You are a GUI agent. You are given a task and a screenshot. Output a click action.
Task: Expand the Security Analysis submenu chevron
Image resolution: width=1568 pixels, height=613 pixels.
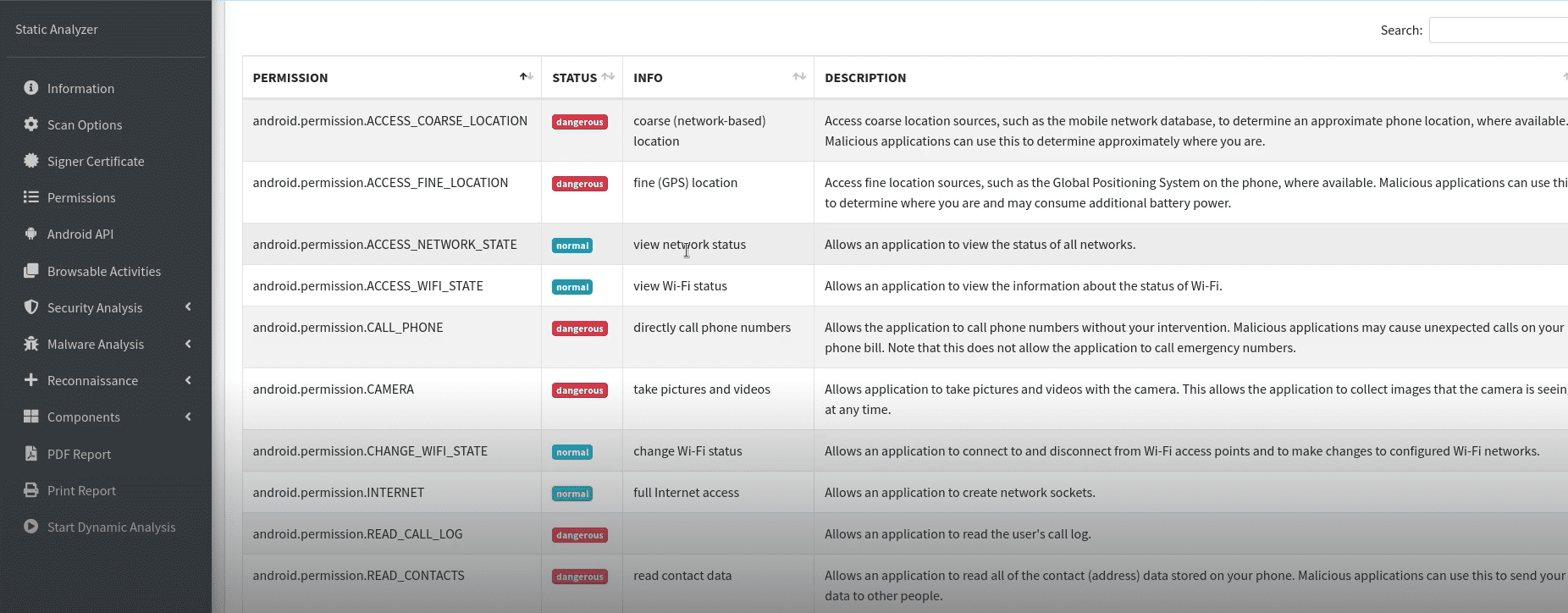click(x=188, y=307)
